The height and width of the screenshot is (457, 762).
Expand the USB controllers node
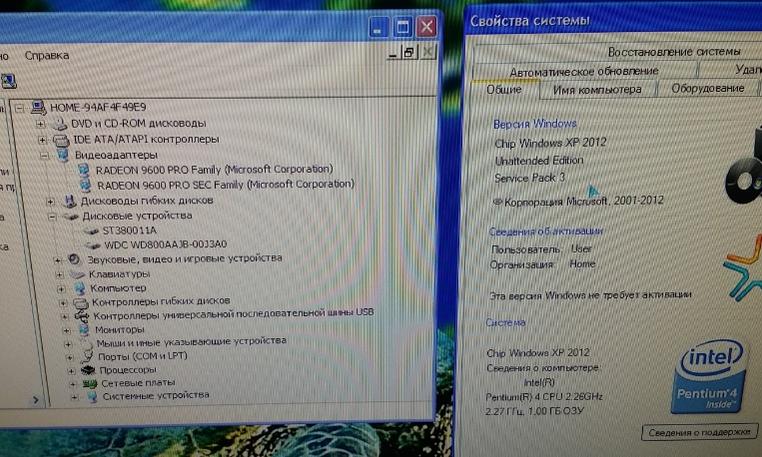pos(65,316)
